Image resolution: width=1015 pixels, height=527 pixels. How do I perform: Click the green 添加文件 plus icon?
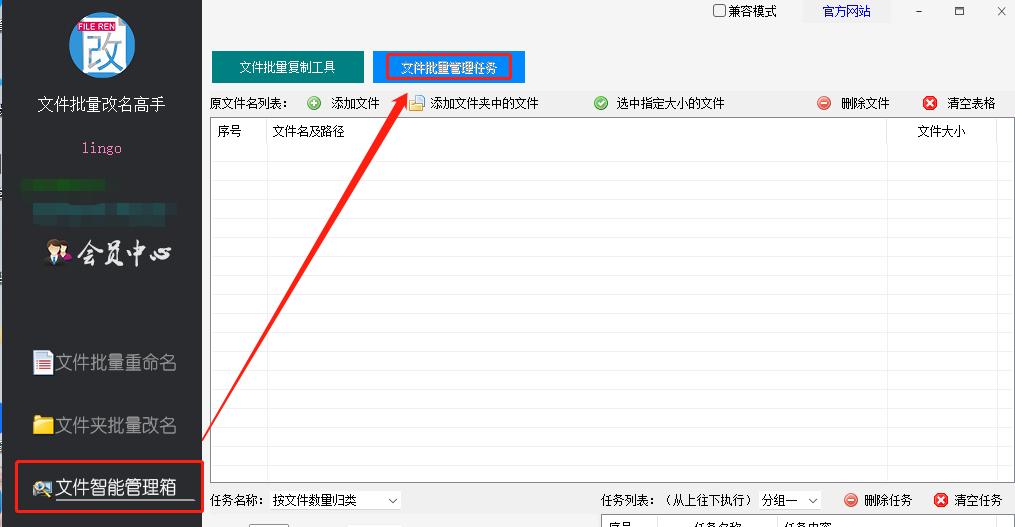point(314,104)
